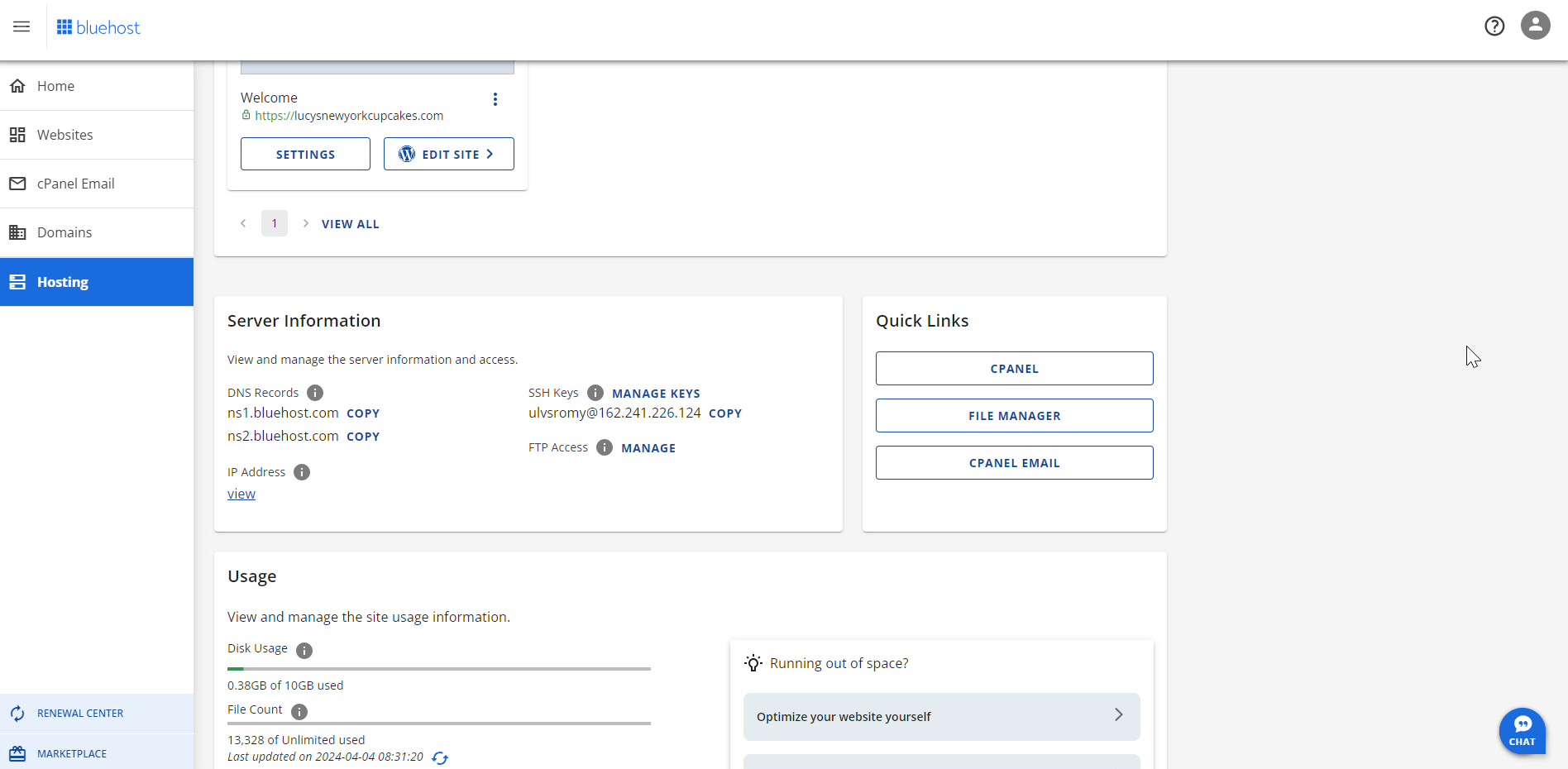Image resolution: width=1568 pixels, height=769 pixels.
Task: Click the previous page pagination chevron
Action: [x=243, y=223]
